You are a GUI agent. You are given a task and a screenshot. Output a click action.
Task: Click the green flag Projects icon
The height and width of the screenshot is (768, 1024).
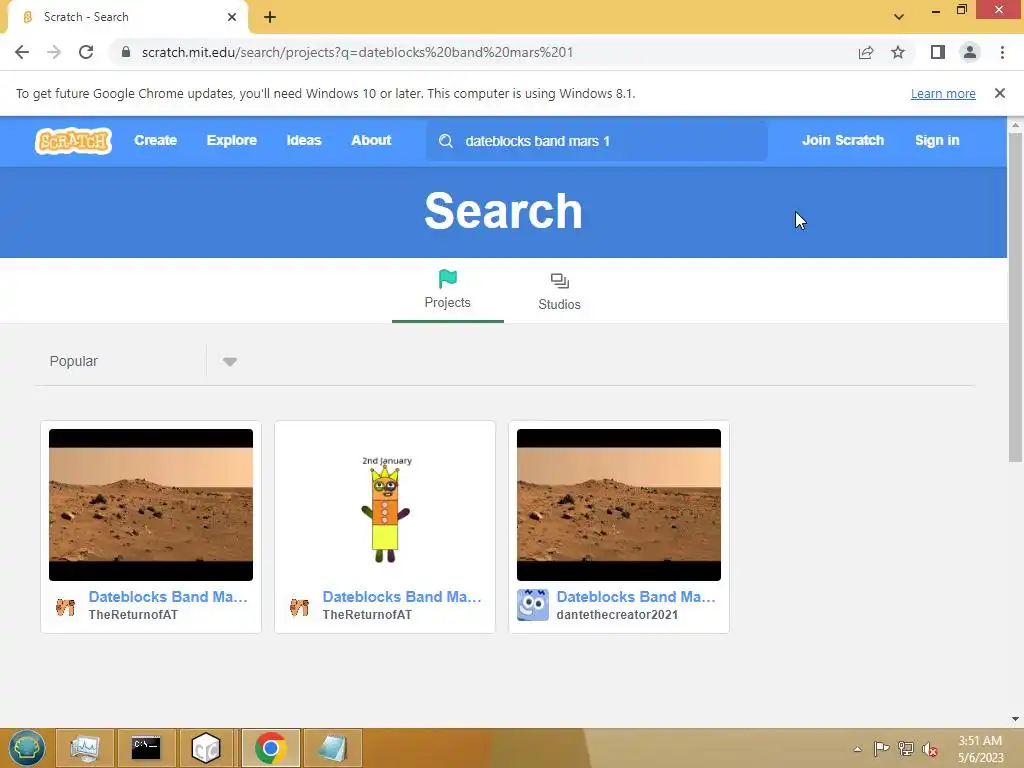point(448,279)
